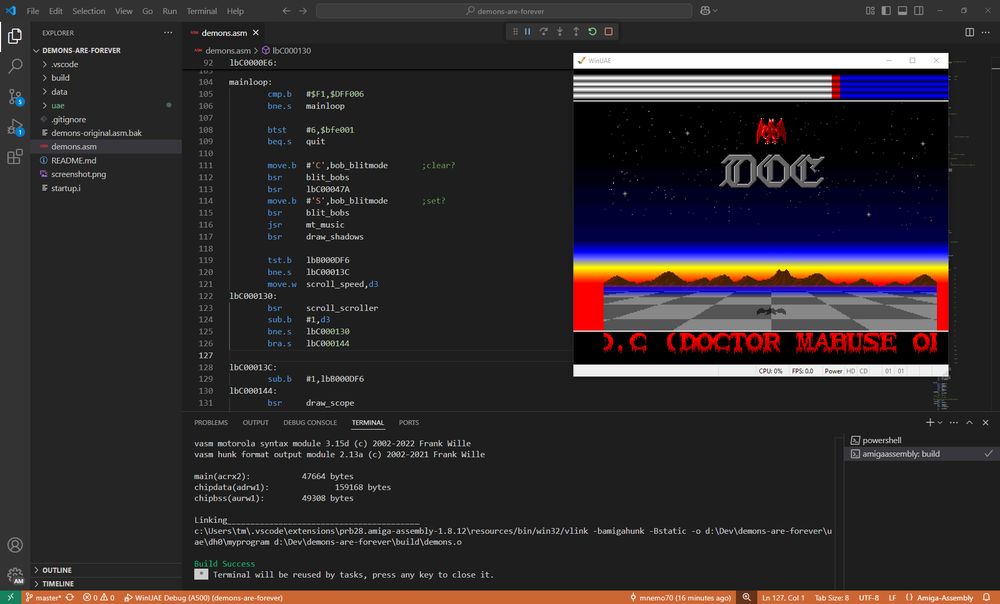Maximize the panel size with the chevron
Screen dimensions: 1000x604
pos(969,422)
